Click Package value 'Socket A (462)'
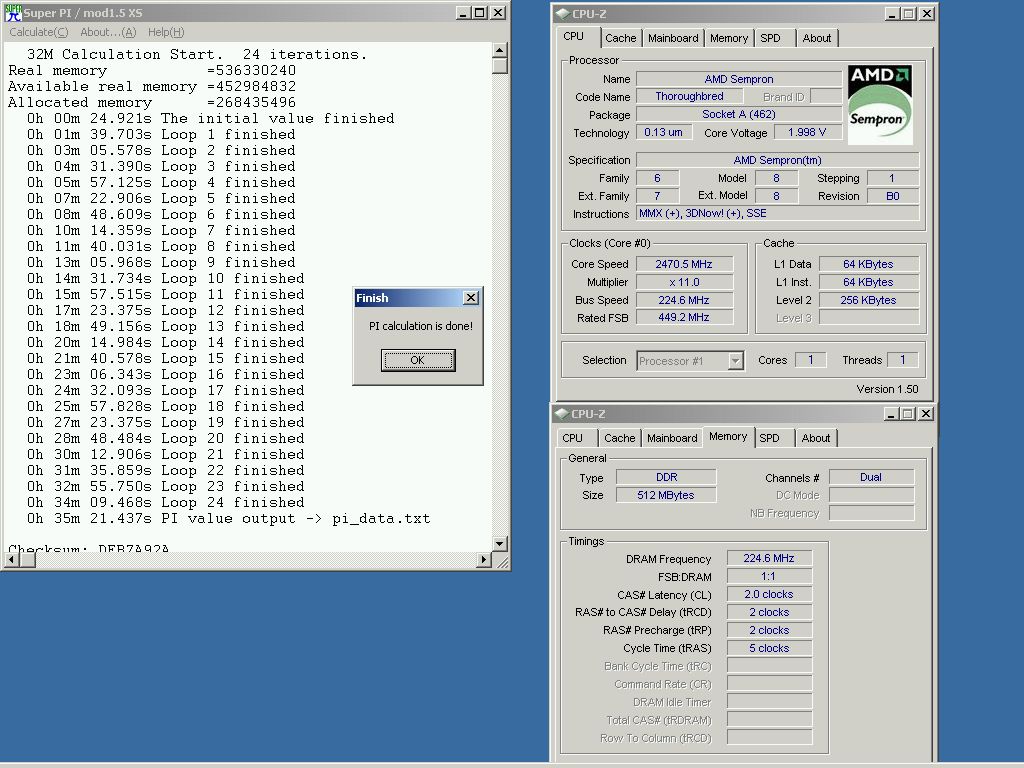This screenshot has width=1024, height=768. click(x=739, y=114)
